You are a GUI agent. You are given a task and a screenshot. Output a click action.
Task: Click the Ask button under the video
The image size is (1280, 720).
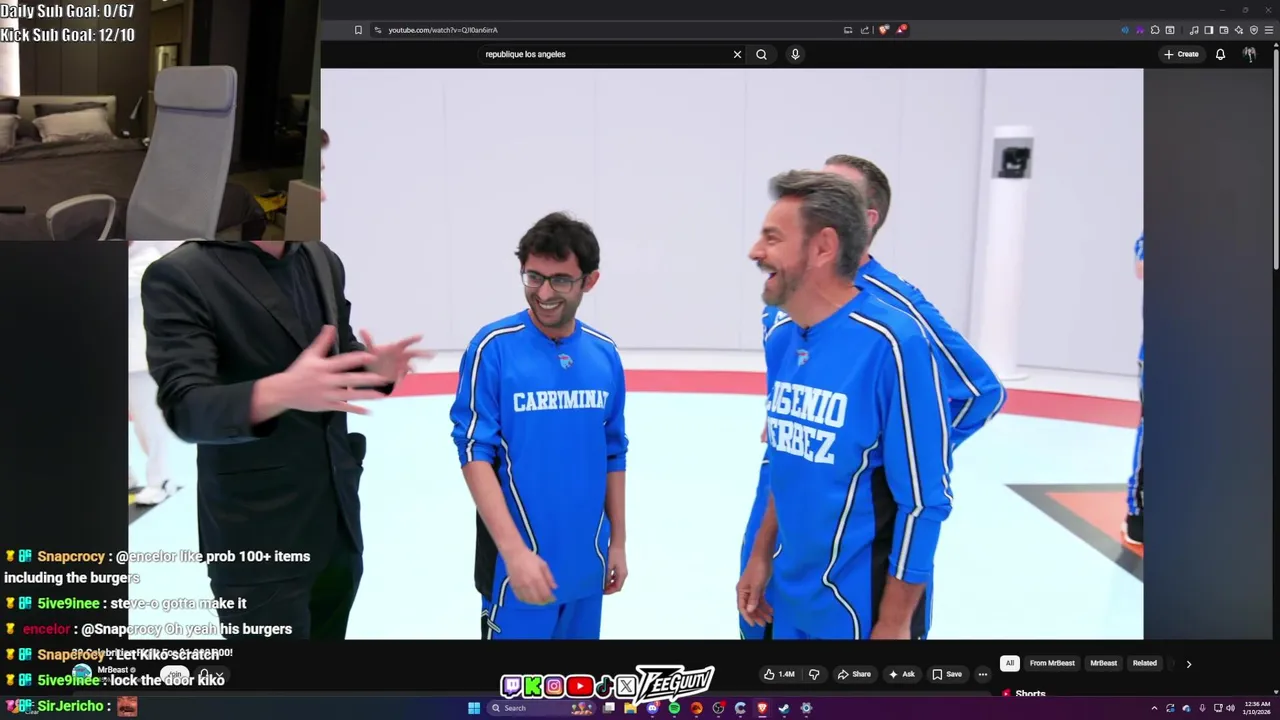[x=901, y=674]
